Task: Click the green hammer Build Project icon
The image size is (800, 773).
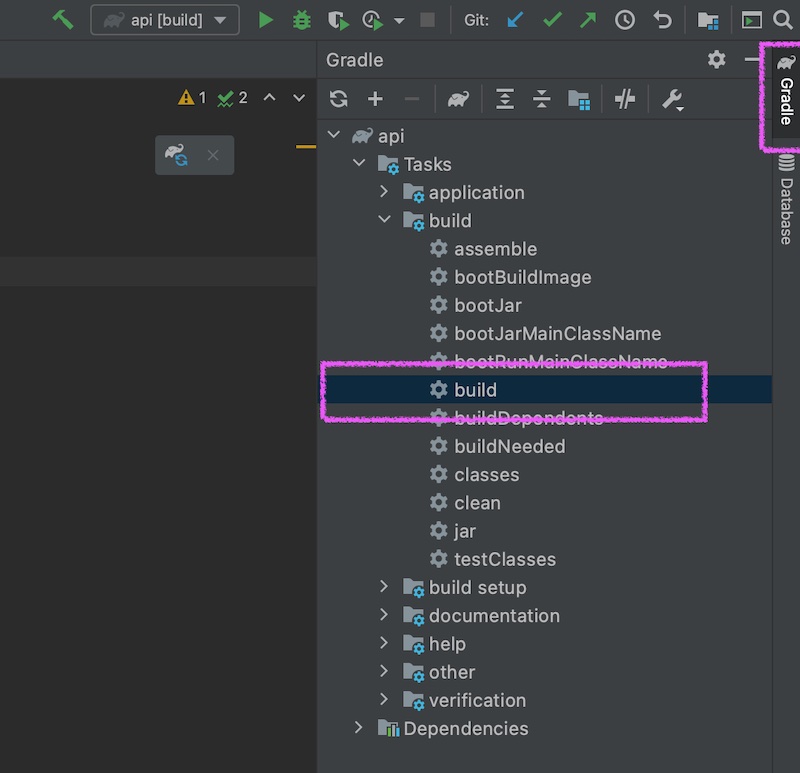Action: pyautogui.click(x=63, y=20)
